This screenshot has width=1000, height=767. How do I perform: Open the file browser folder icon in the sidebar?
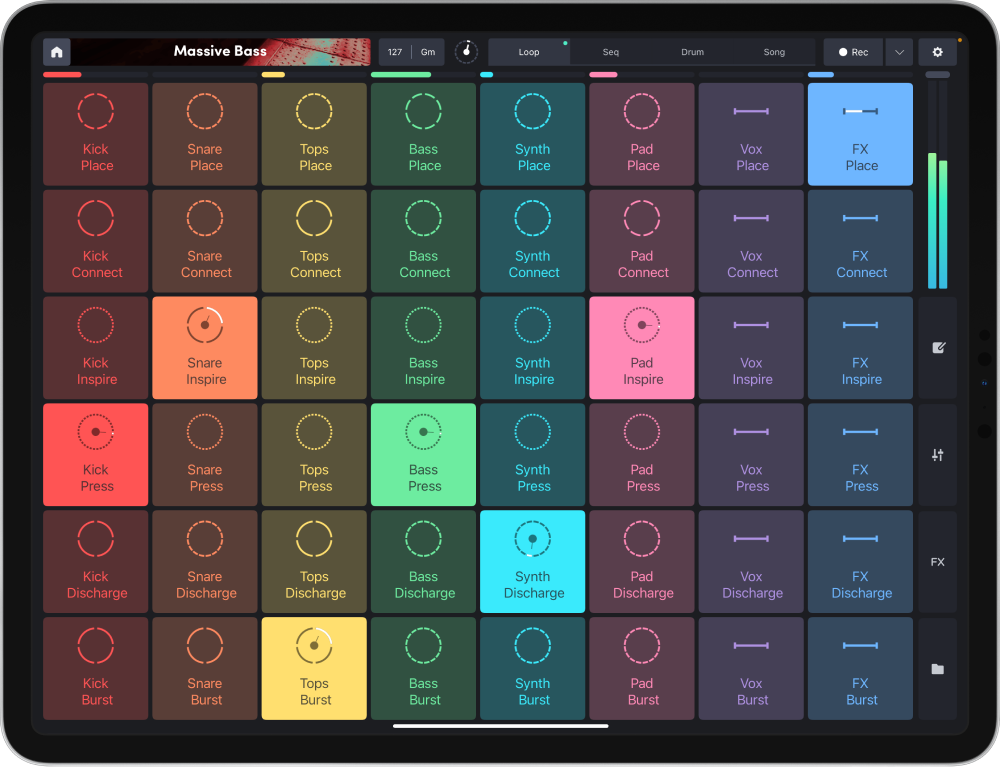point(938,668)
